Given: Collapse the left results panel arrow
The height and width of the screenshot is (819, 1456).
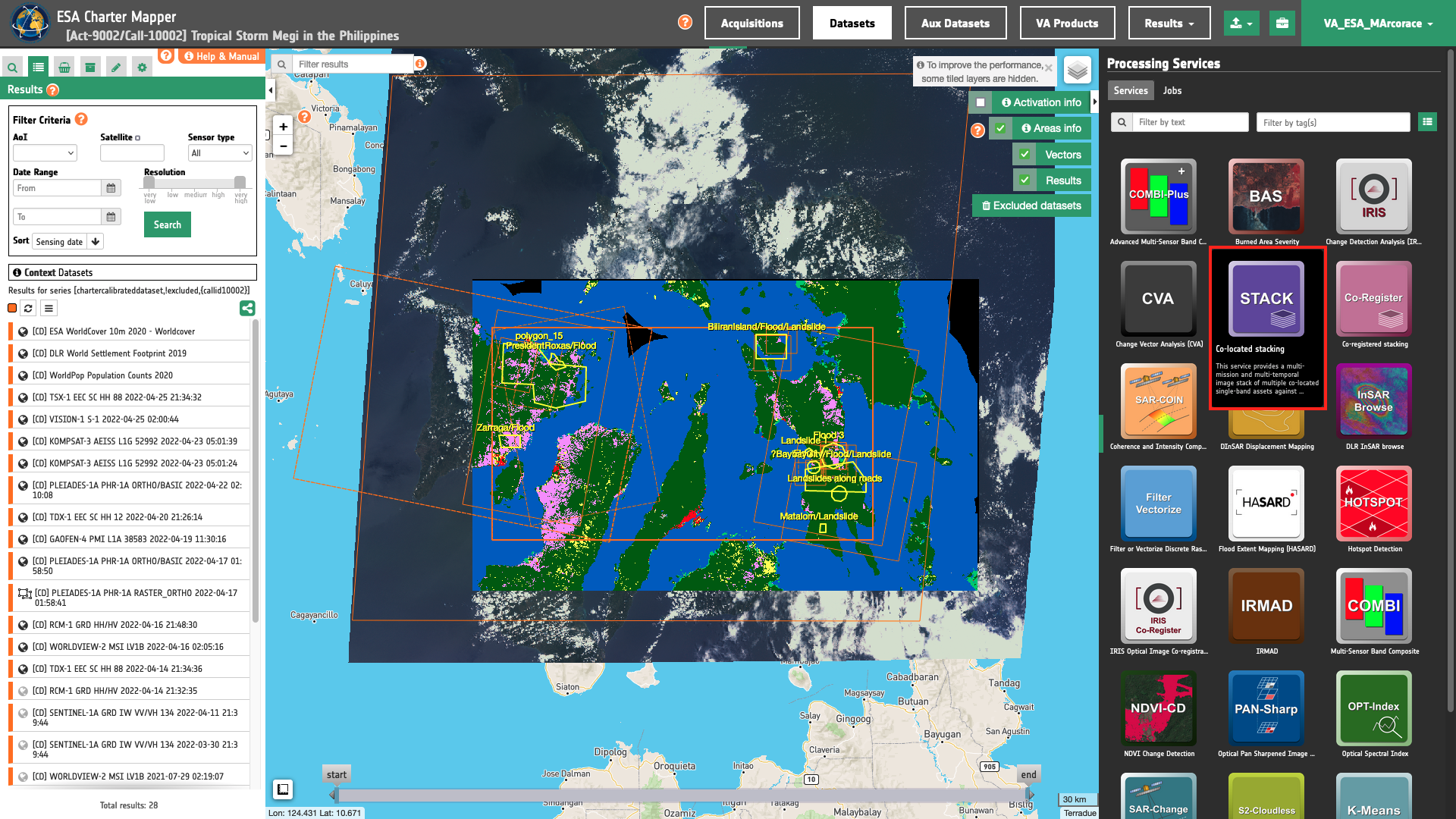Looking at the screenshot, I should (271, 90).
